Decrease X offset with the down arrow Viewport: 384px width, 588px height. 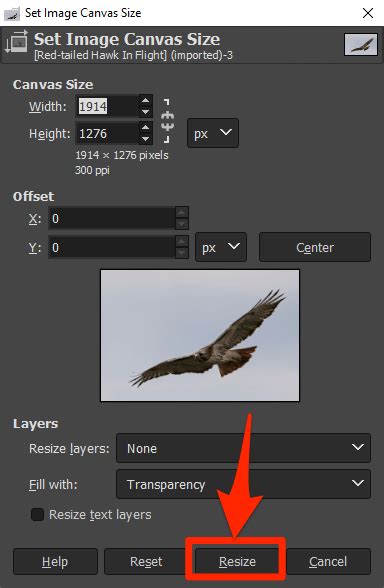coord(182,224)
